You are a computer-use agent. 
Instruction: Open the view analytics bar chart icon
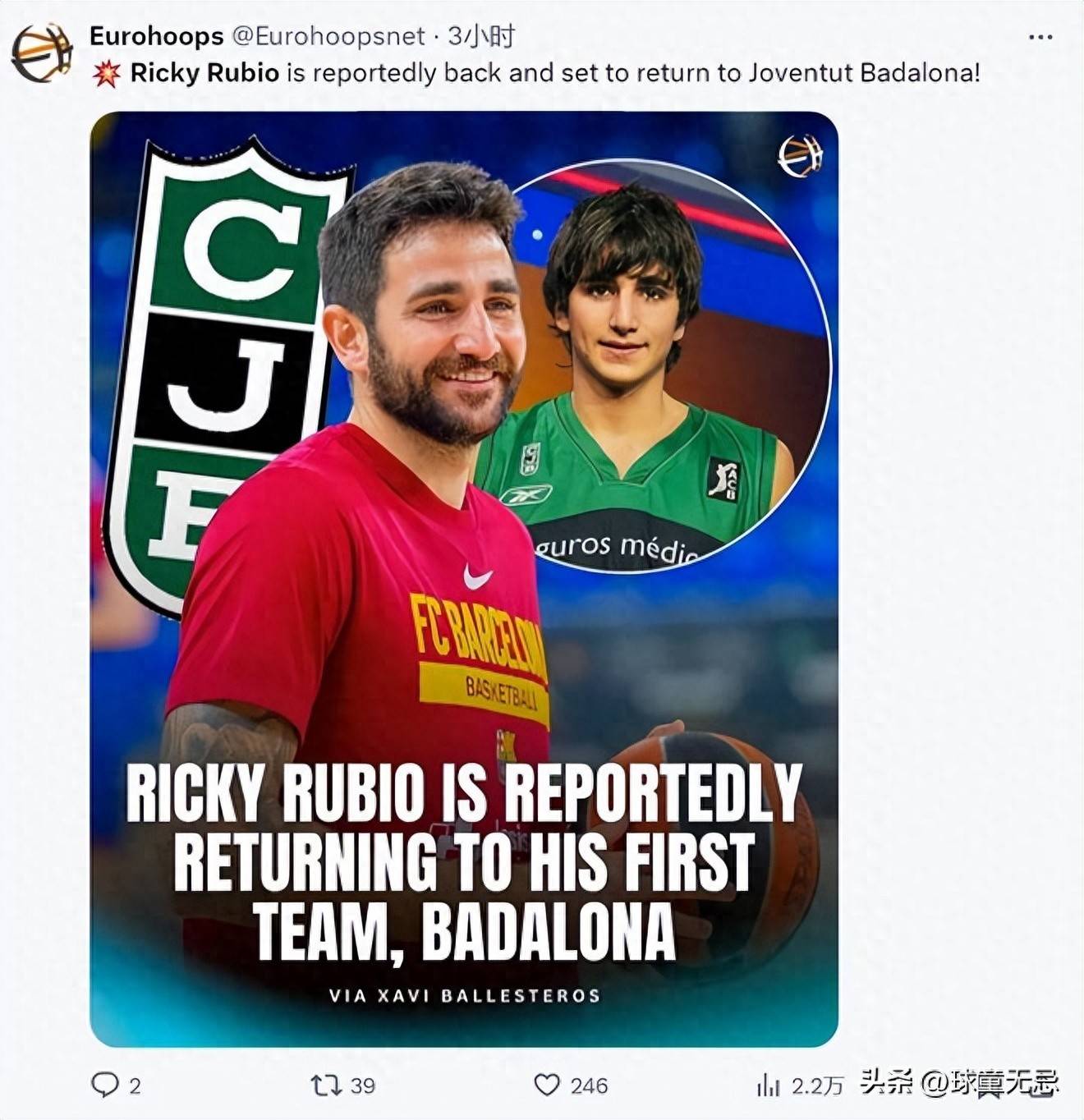coord(768,1086)
